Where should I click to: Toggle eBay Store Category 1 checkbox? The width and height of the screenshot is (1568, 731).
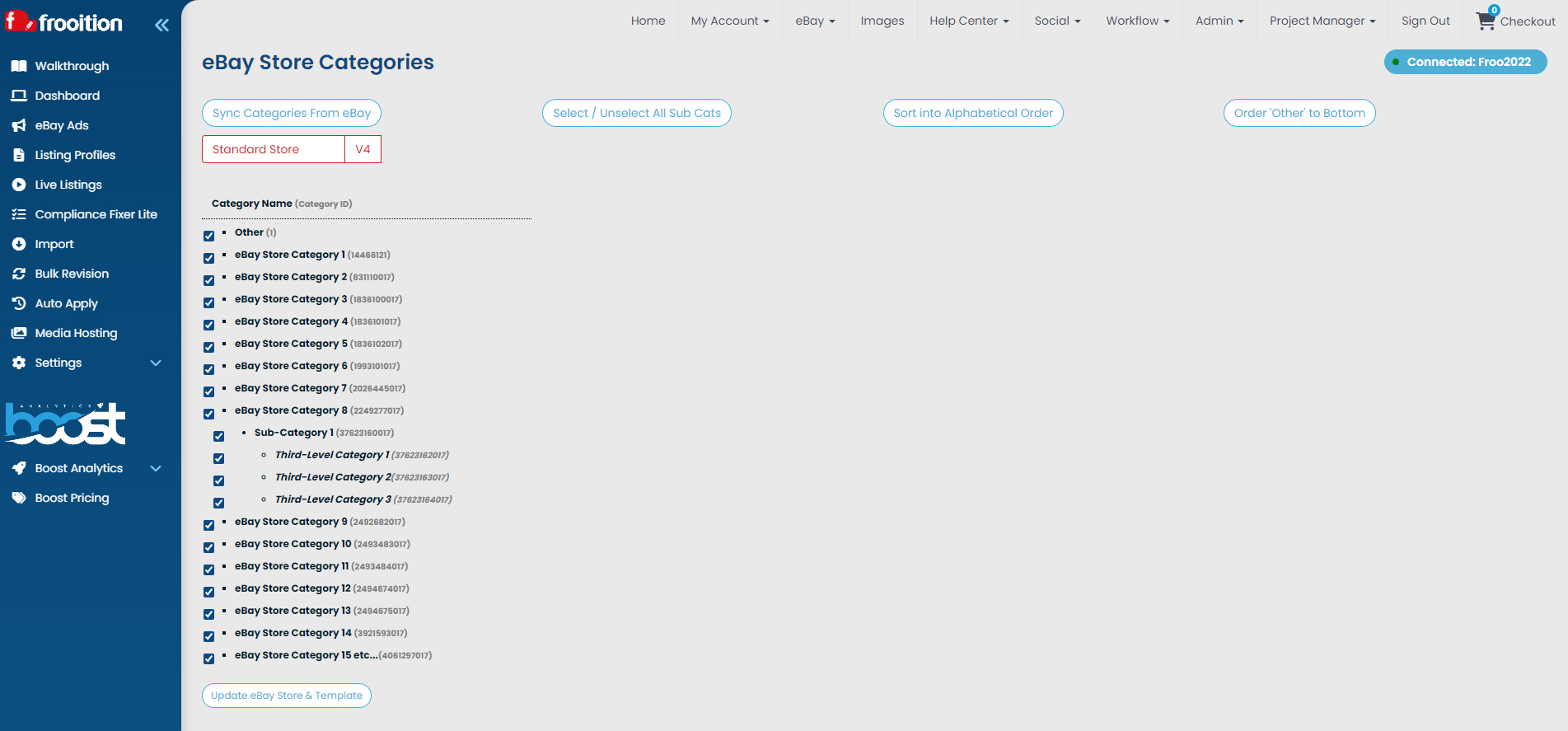click(x=208, y=258)
